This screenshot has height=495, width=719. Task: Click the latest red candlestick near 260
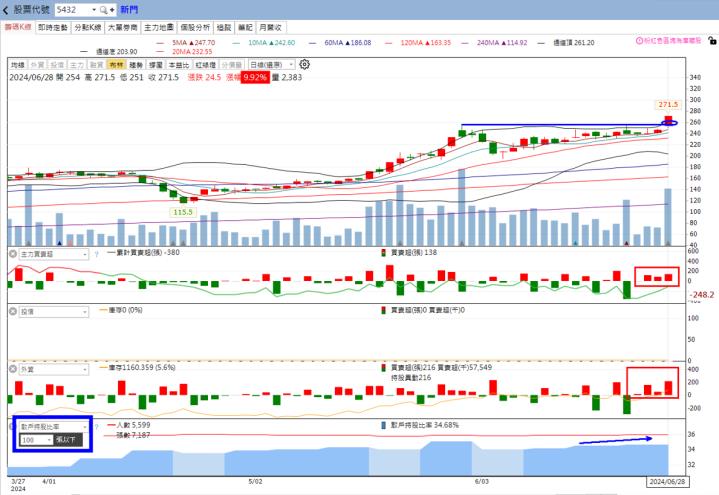[x=669, y=121]
